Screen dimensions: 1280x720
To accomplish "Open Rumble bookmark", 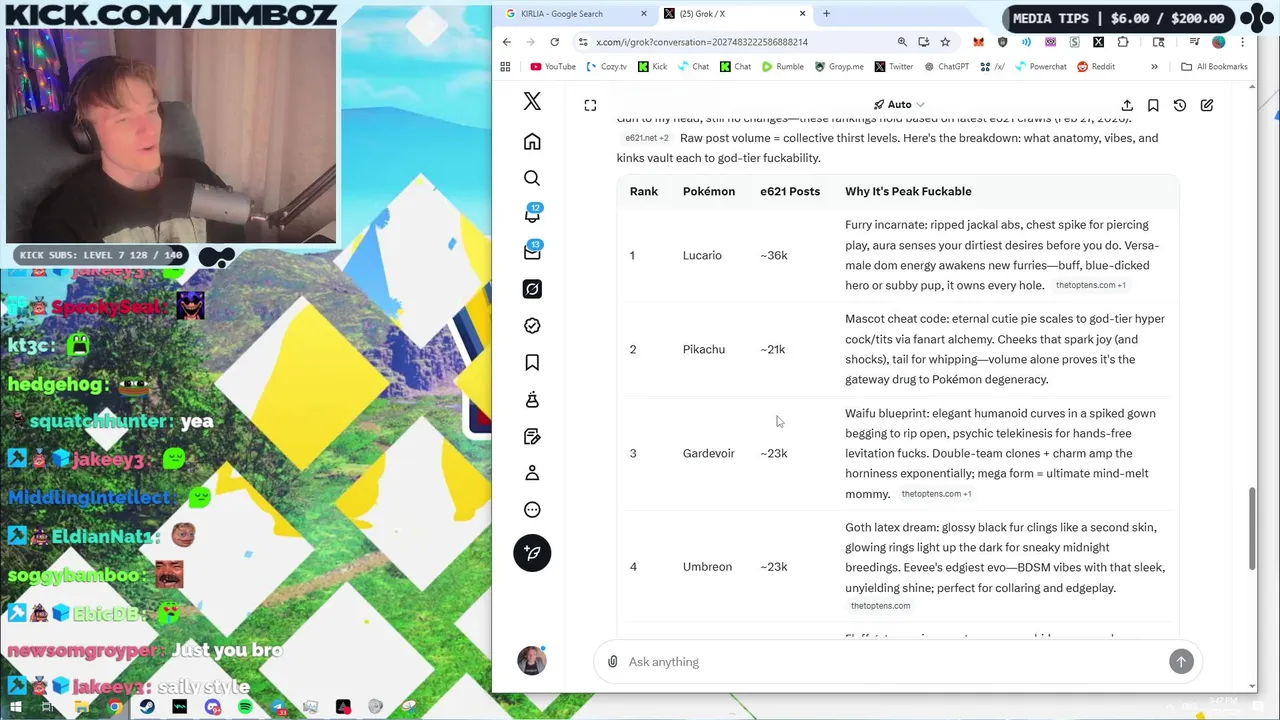I will pos(782,67).
